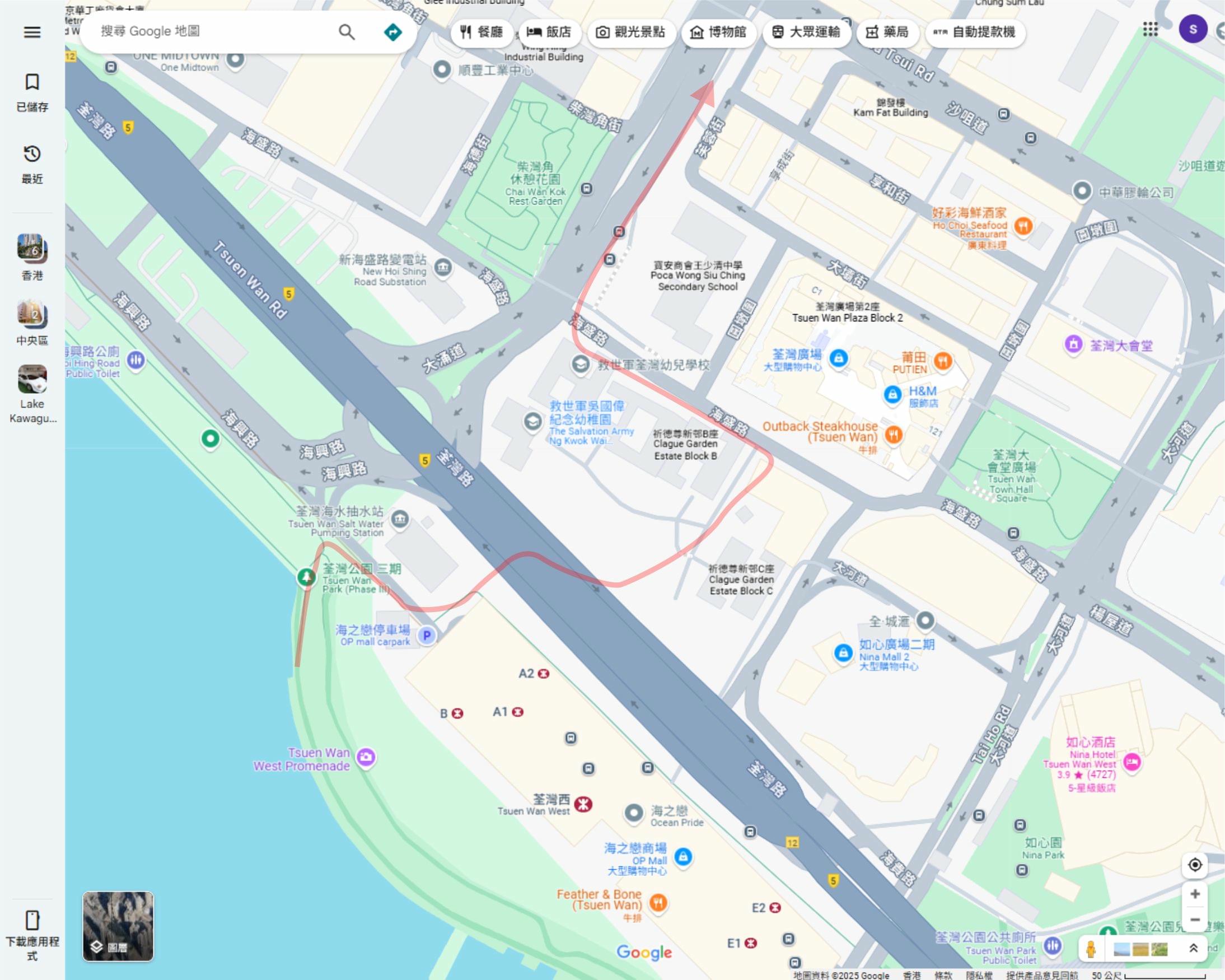Click the PUTIEN restaurant marker
This screenshot has width=1225, height=980.
943,361
